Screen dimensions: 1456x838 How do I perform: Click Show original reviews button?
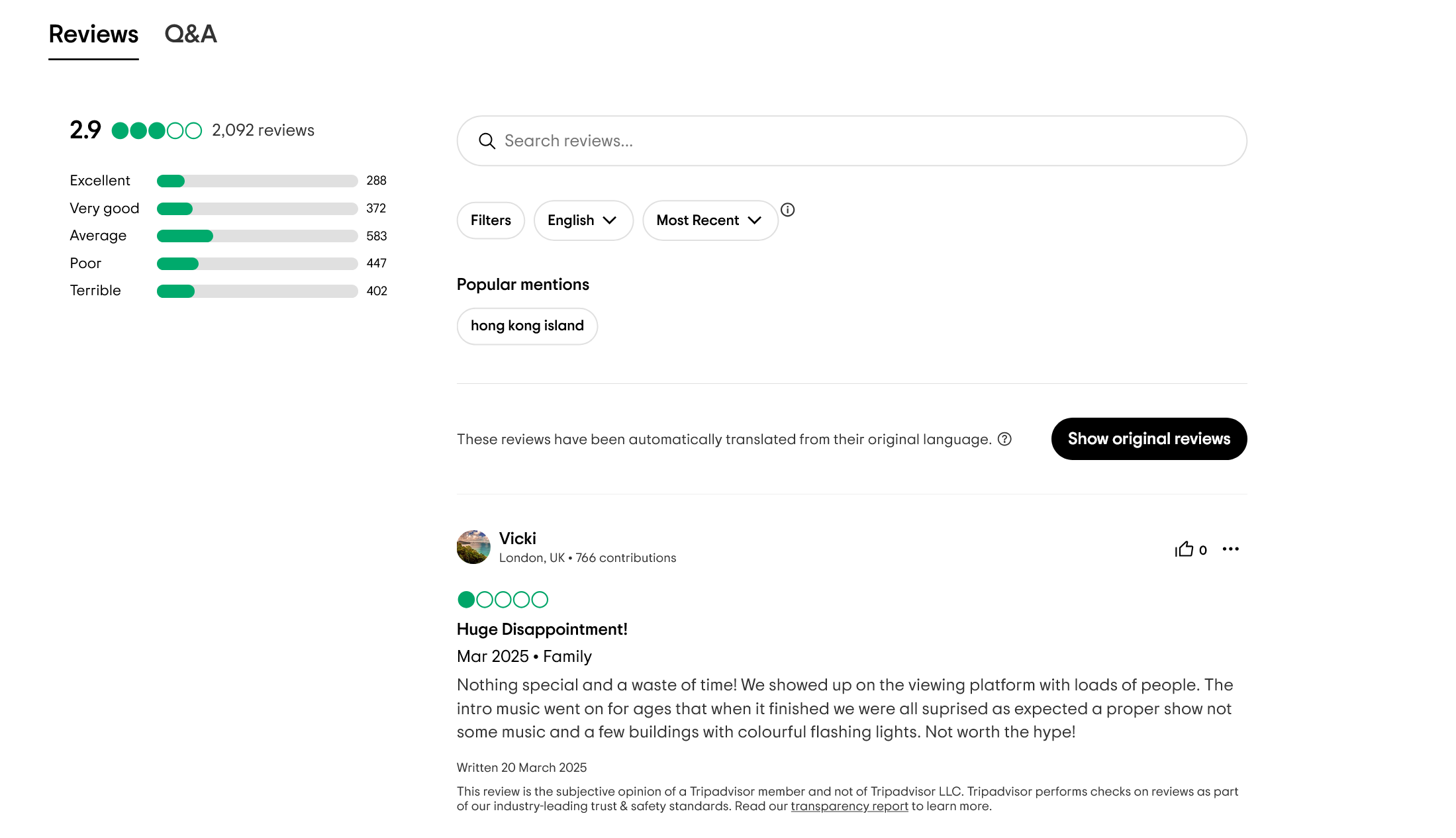click(x=1149, y=439)
